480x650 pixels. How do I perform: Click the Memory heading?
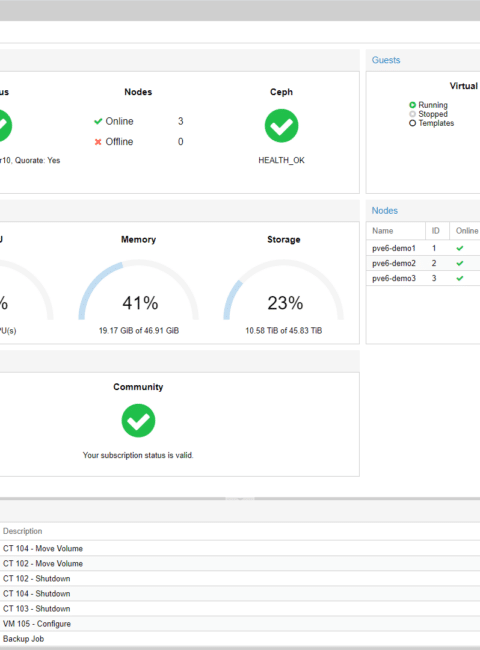(138, 240)
